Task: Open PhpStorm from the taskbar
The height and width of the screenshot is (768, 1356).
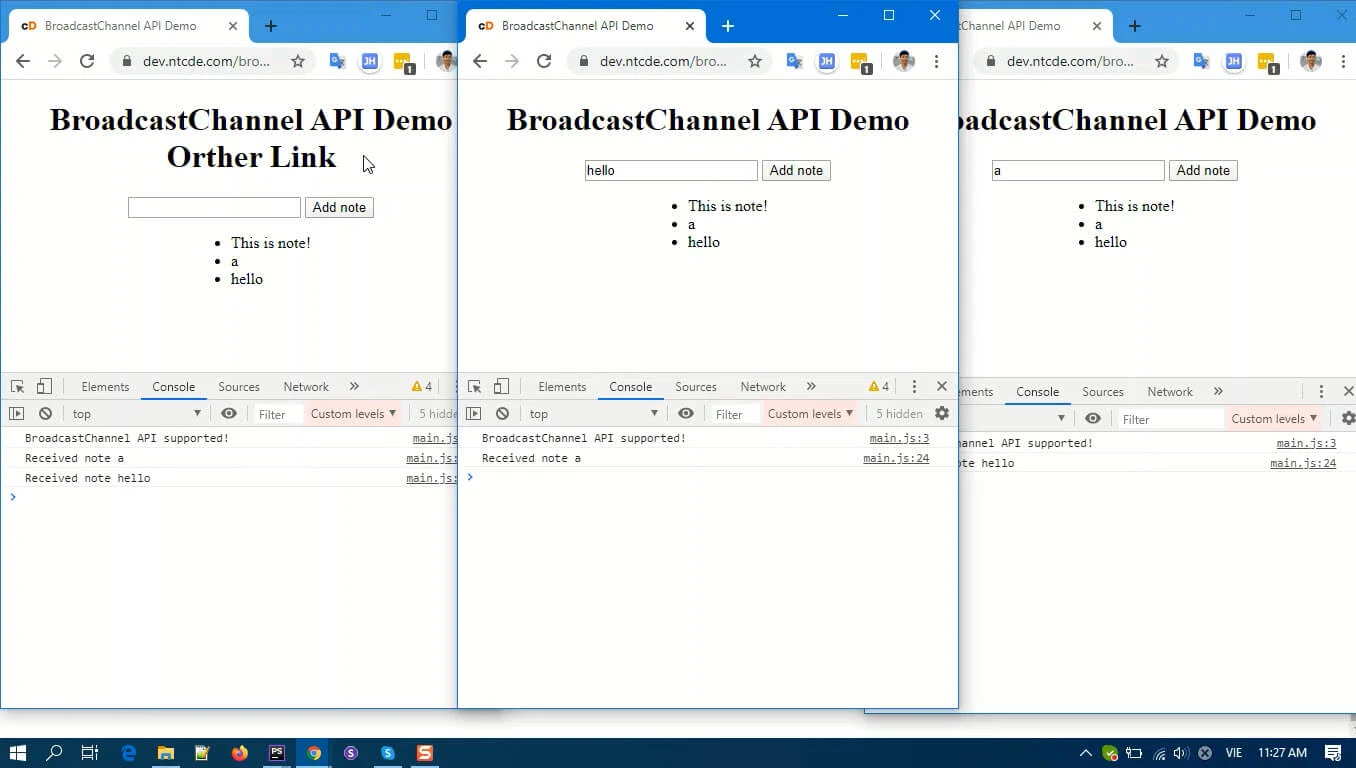Action: coord(277,753)
